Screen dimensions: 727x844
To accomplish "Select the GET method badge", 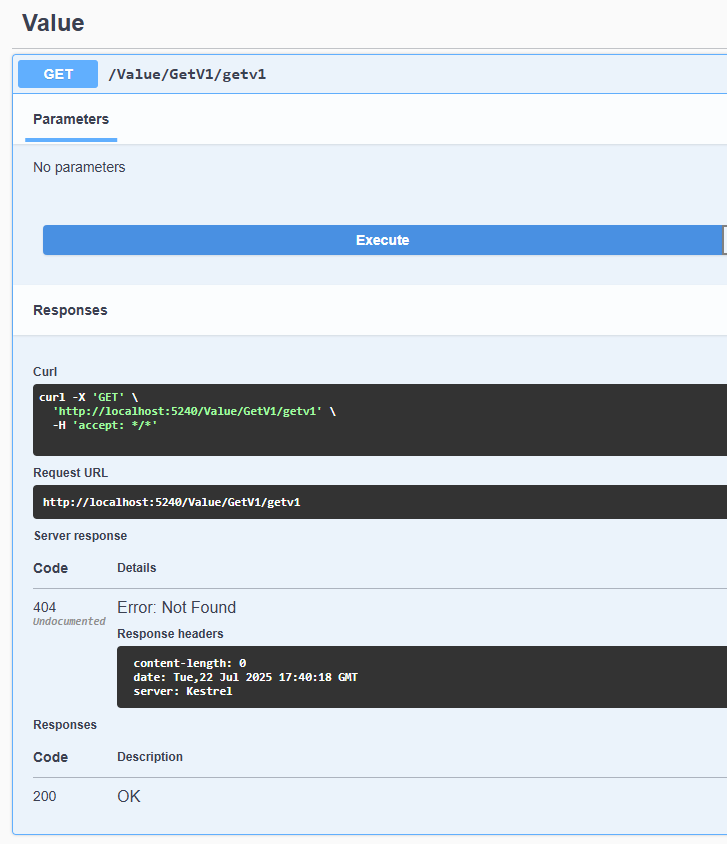I will [58, 74].
